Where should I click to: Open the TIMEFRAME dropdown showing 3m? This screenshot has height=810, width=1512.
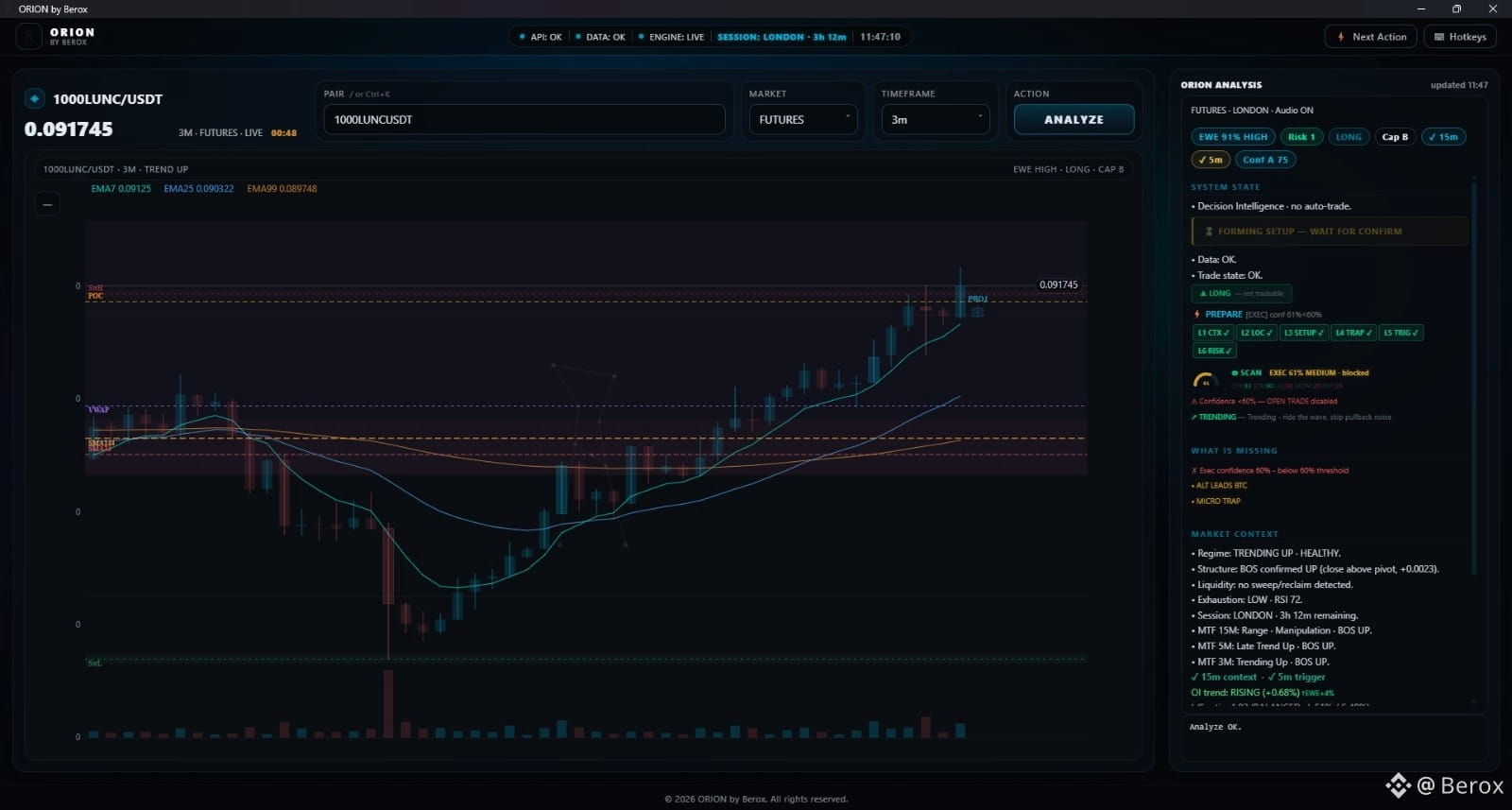[936, 120]
